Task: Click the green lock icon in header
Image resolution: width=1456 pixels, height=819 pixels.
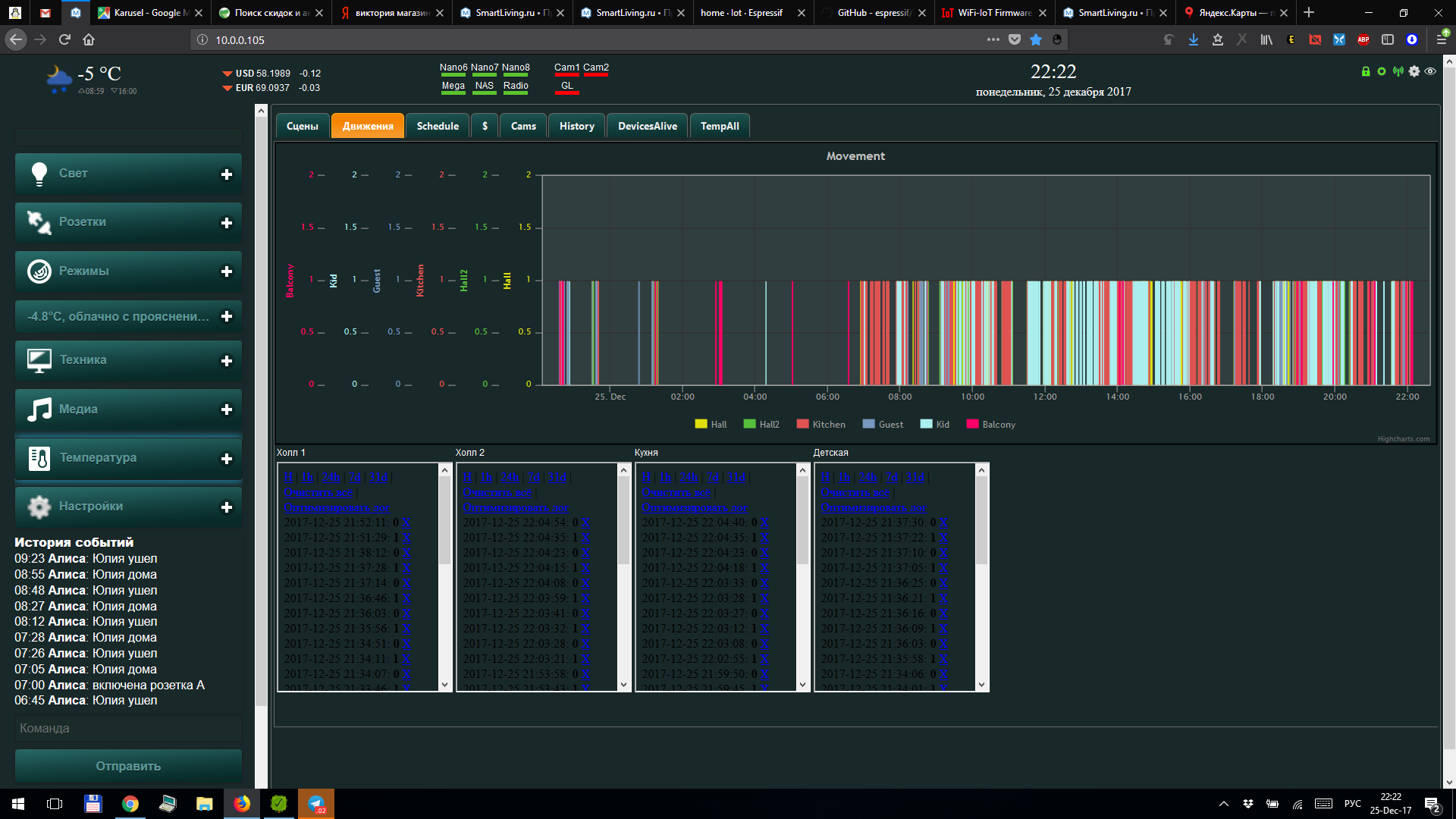Action: (x=1366, y=71)
